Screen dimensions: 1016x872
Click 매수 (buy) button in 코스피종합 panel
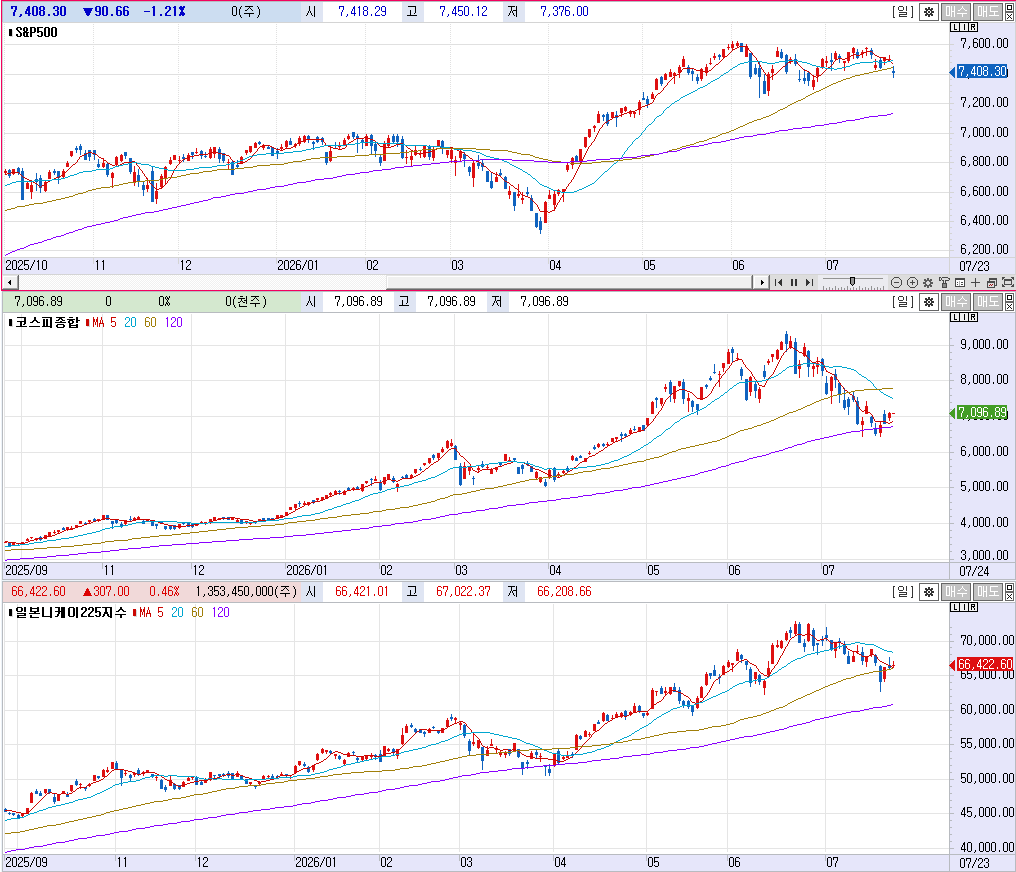[x=956, y=302]
